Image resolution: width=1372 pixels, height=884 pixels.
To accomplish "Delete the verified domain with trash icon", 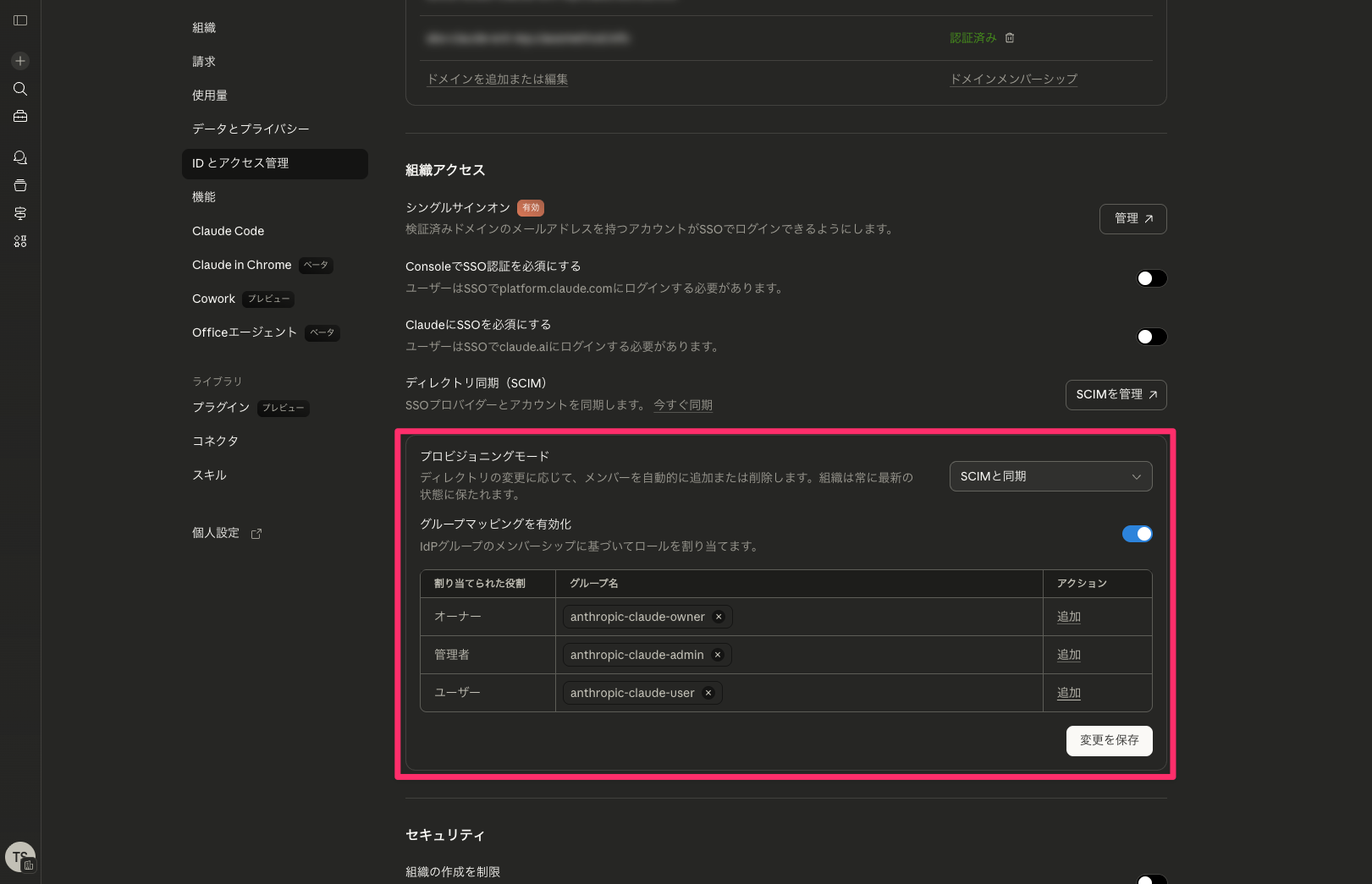I will [x=1010, y=38].
